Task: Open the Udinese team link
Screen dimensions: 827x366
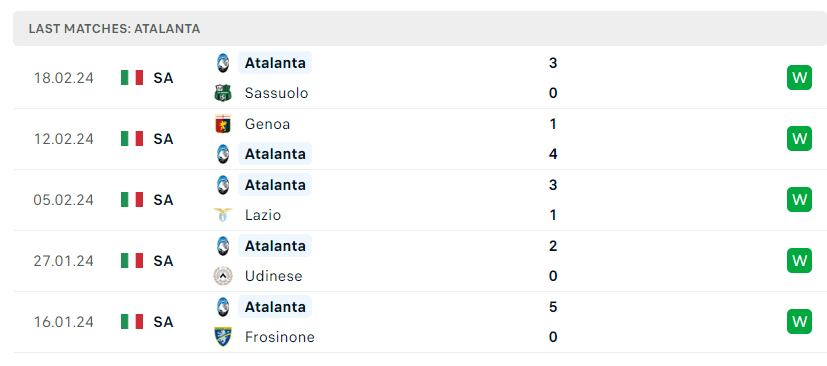Action: [x=273, y=276]
